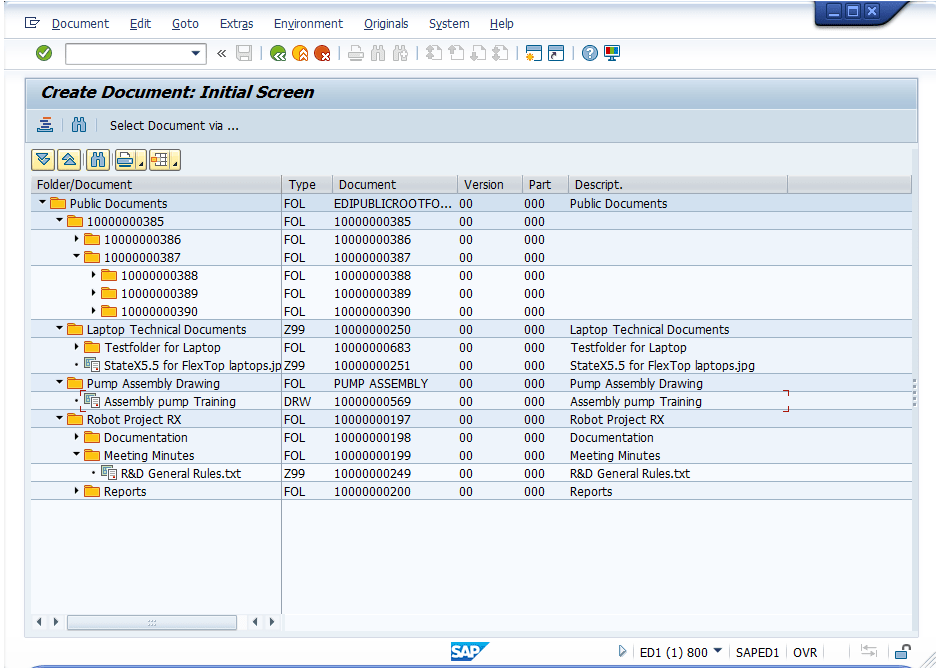Open the Originals menu
940x670 pixels.
point(386,23)
